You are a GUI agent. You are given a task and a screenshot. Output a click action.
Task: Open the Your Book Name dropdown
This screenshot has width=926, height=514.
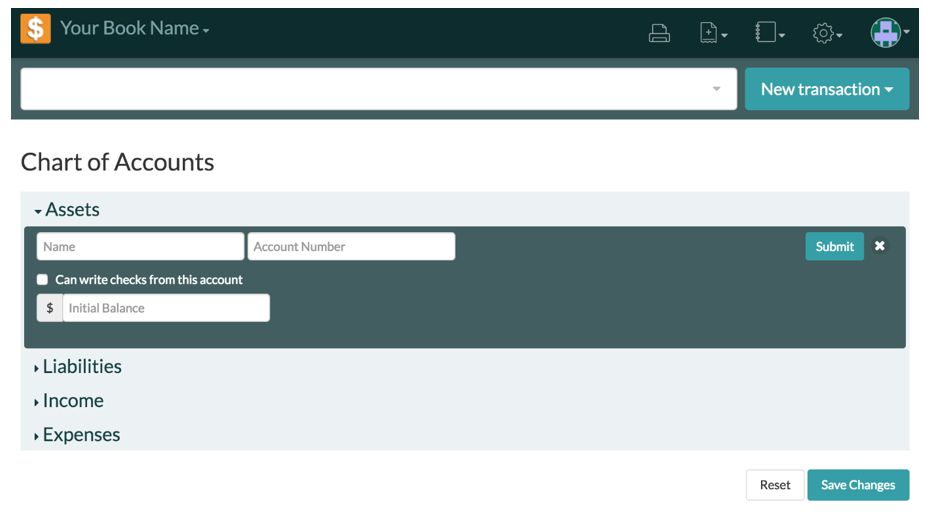(135, 28)
